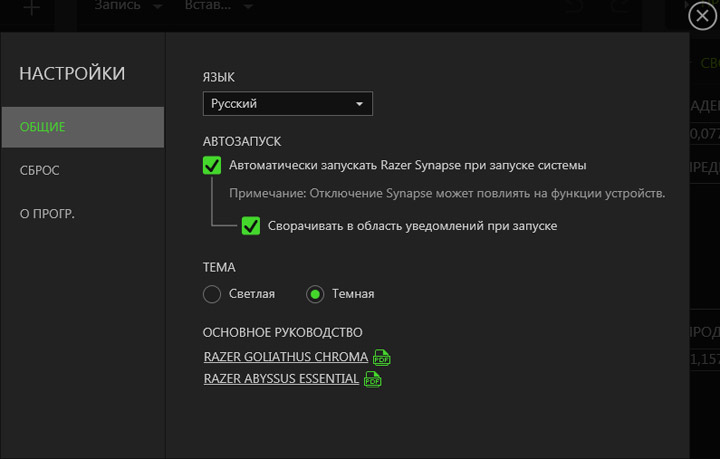Click the Светлая theme label text

coord(251,294)
